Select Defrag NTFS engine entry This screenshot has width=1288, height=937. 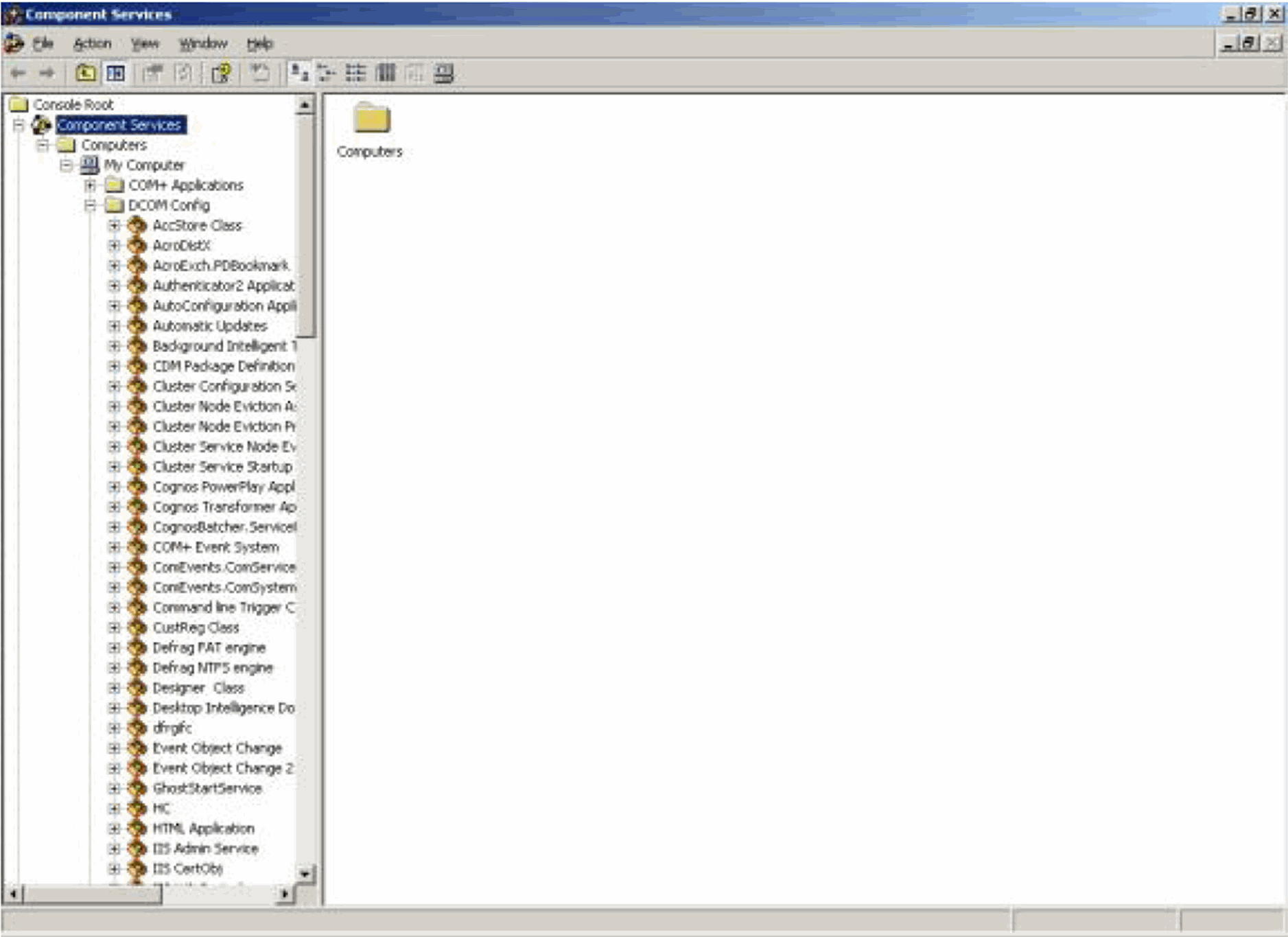click(x=213, y=667)
